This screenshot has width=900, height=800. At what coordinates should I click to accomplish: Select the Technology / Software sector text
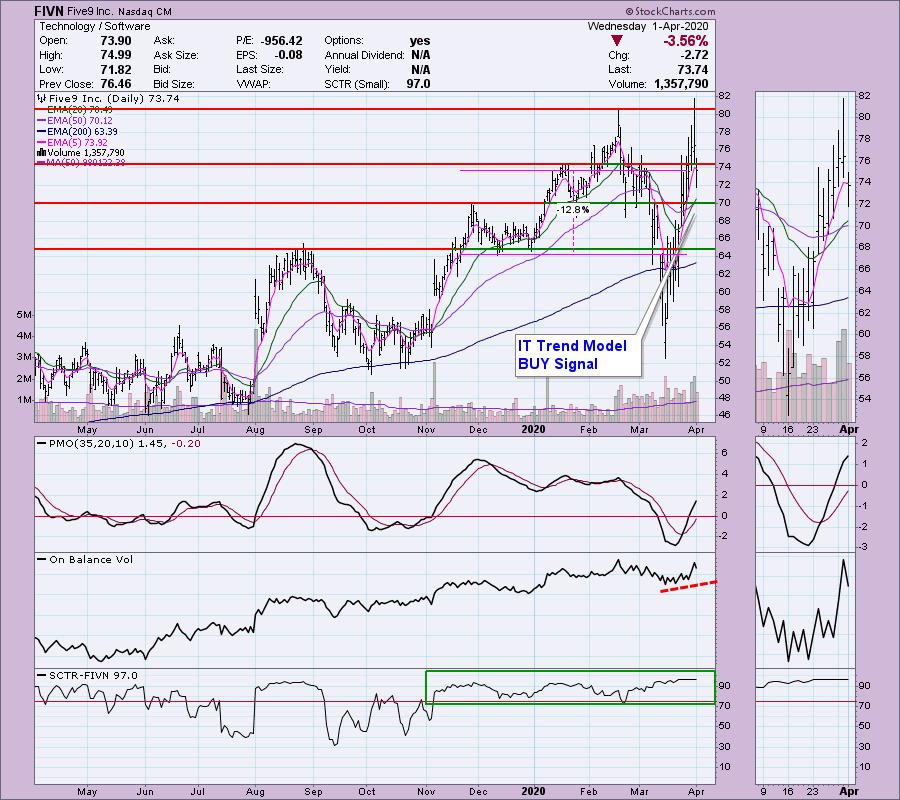[95, 26]
